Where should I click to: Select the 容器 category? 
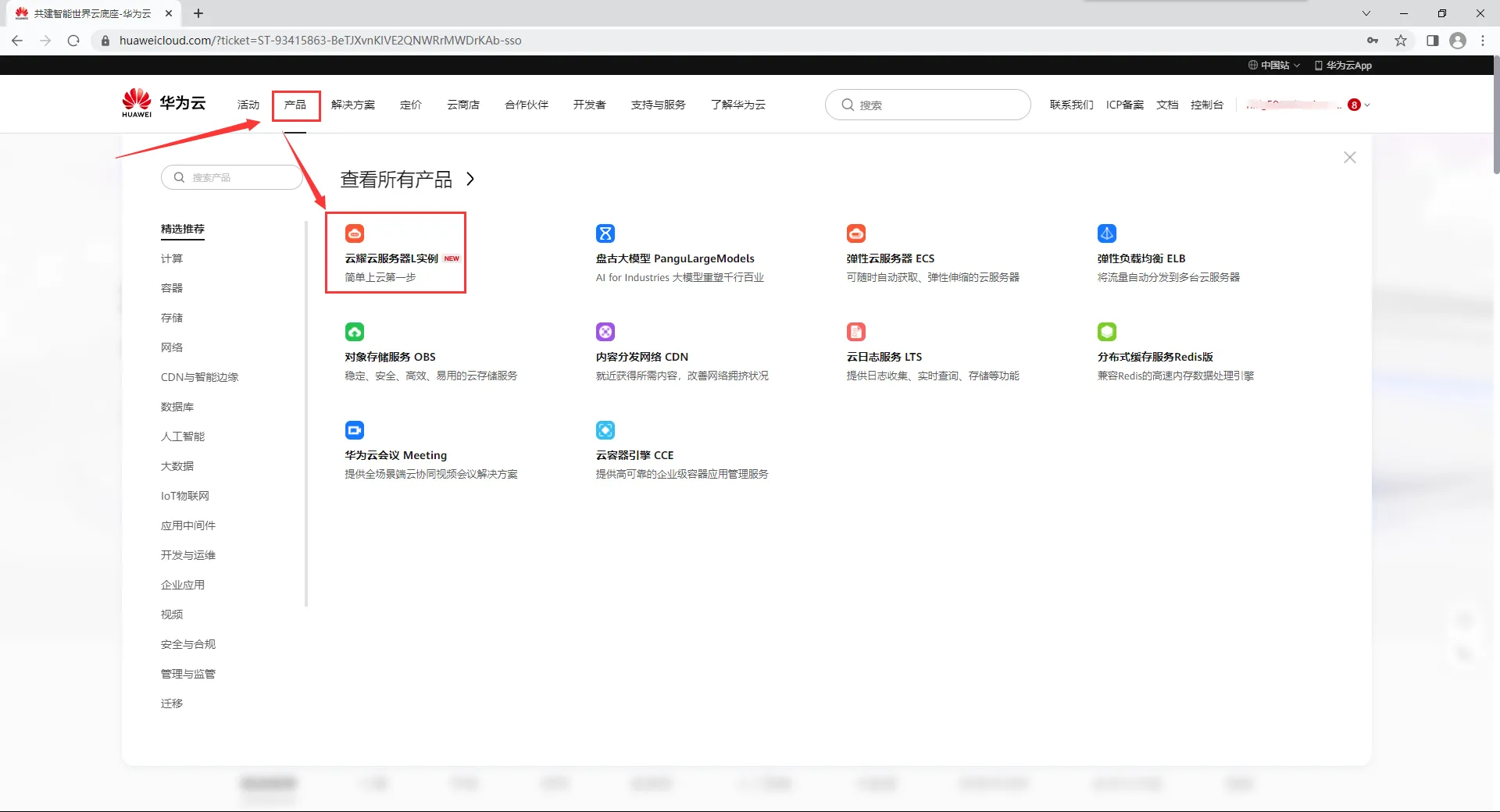tap(172, 288)
